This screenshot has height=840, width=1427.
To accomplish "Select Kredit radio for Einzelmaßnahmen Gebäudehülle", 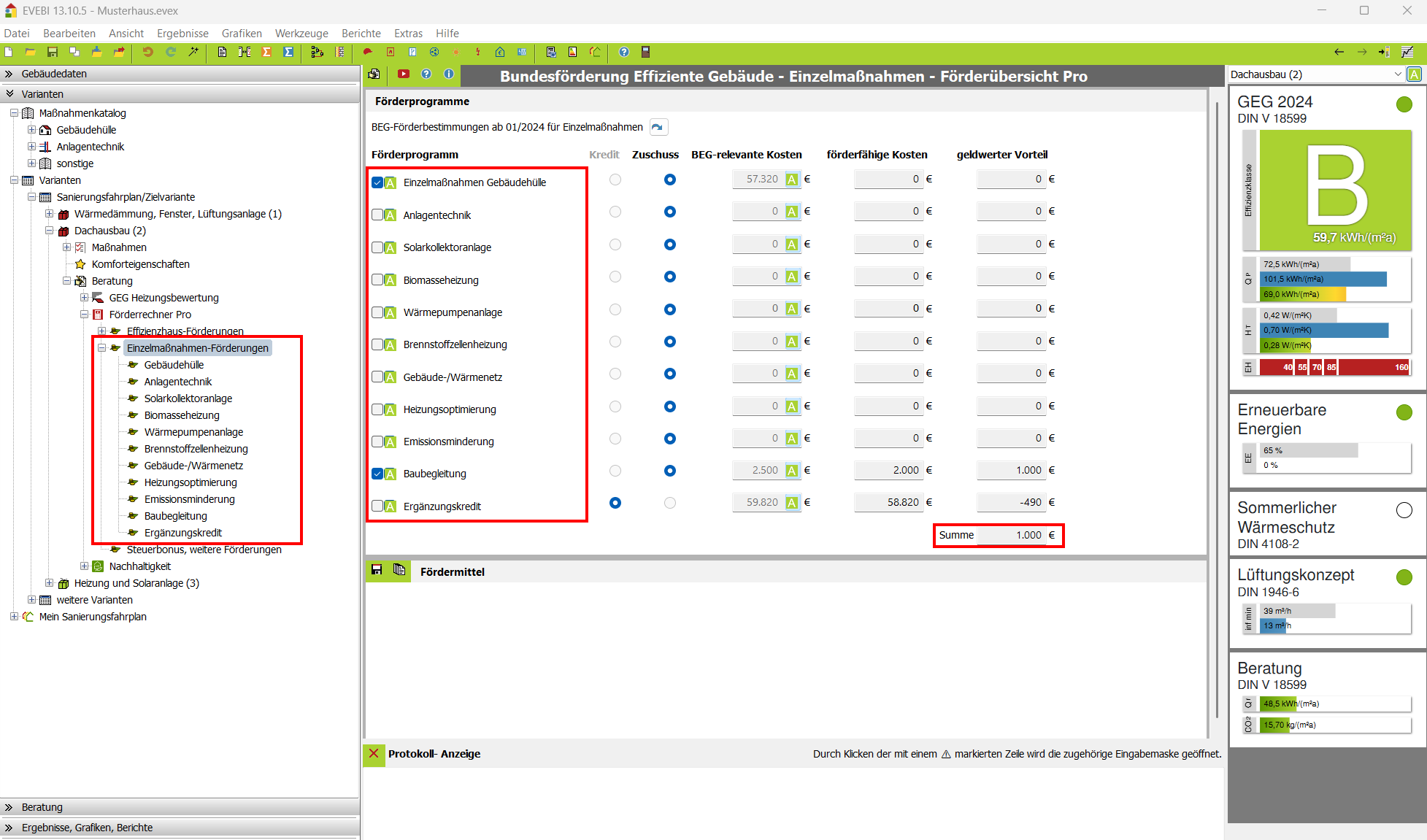I will pyautogui.click(x=615, y=180).
